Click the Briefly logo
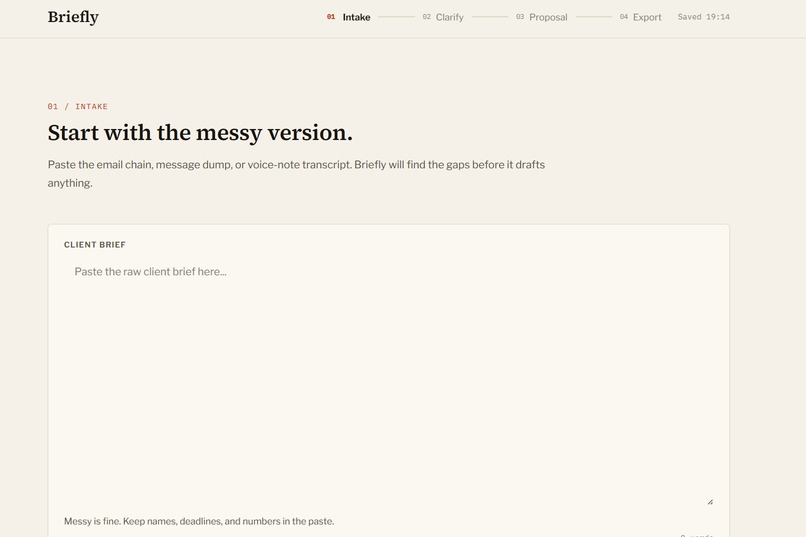This screenshot has height=537, width=806. tap(73, 17)
